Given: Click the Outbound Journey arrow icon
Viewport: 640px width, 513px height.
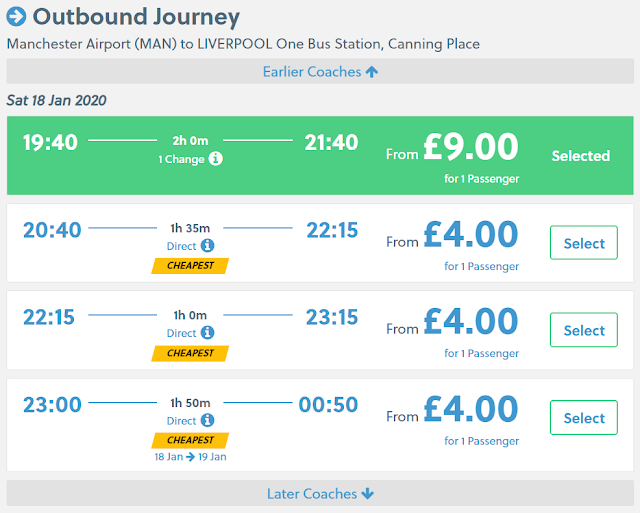Looking at the screenshot, I should 17,17.
